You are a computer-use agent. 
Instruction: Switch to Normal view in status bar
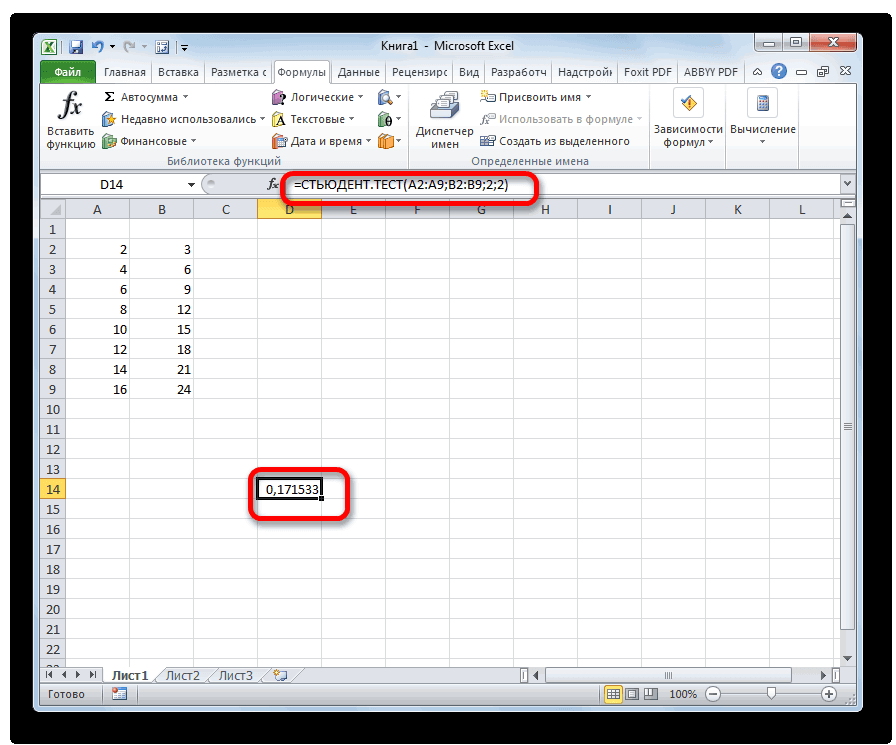[x=614, y=694]
